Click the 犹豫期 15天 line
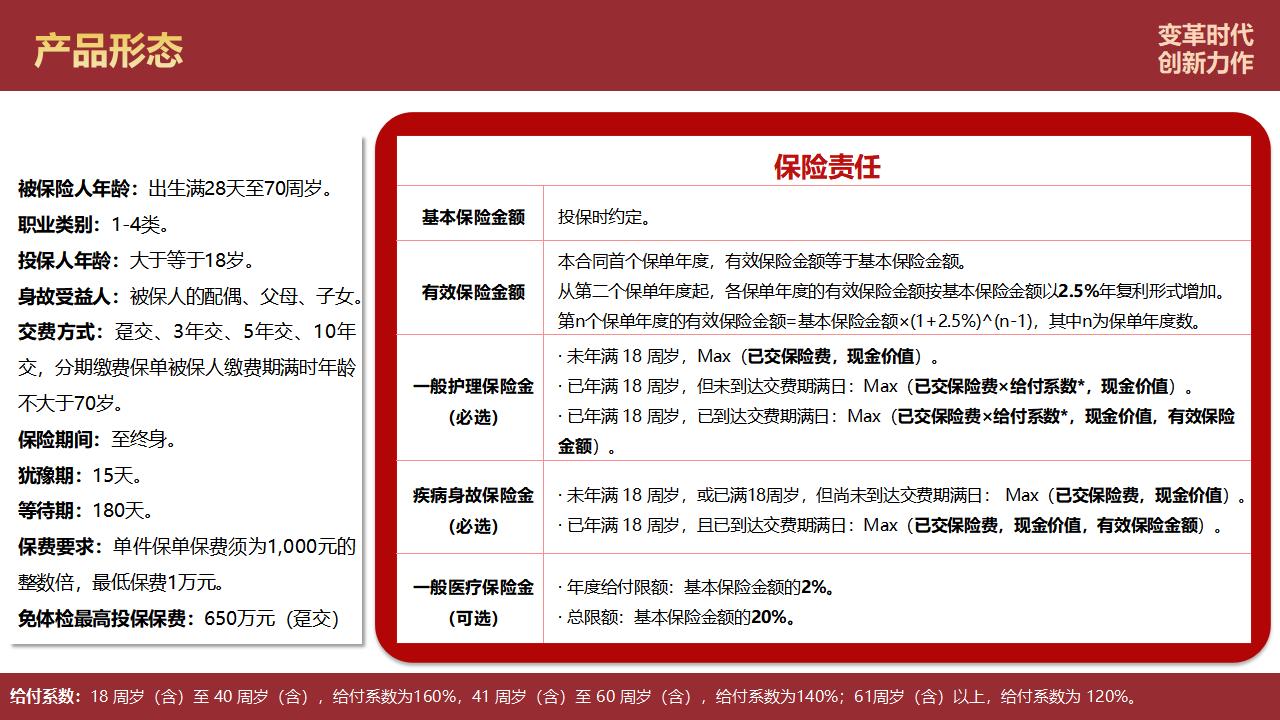The height and width of the screenshot is (720, 1280). point(80,475)
